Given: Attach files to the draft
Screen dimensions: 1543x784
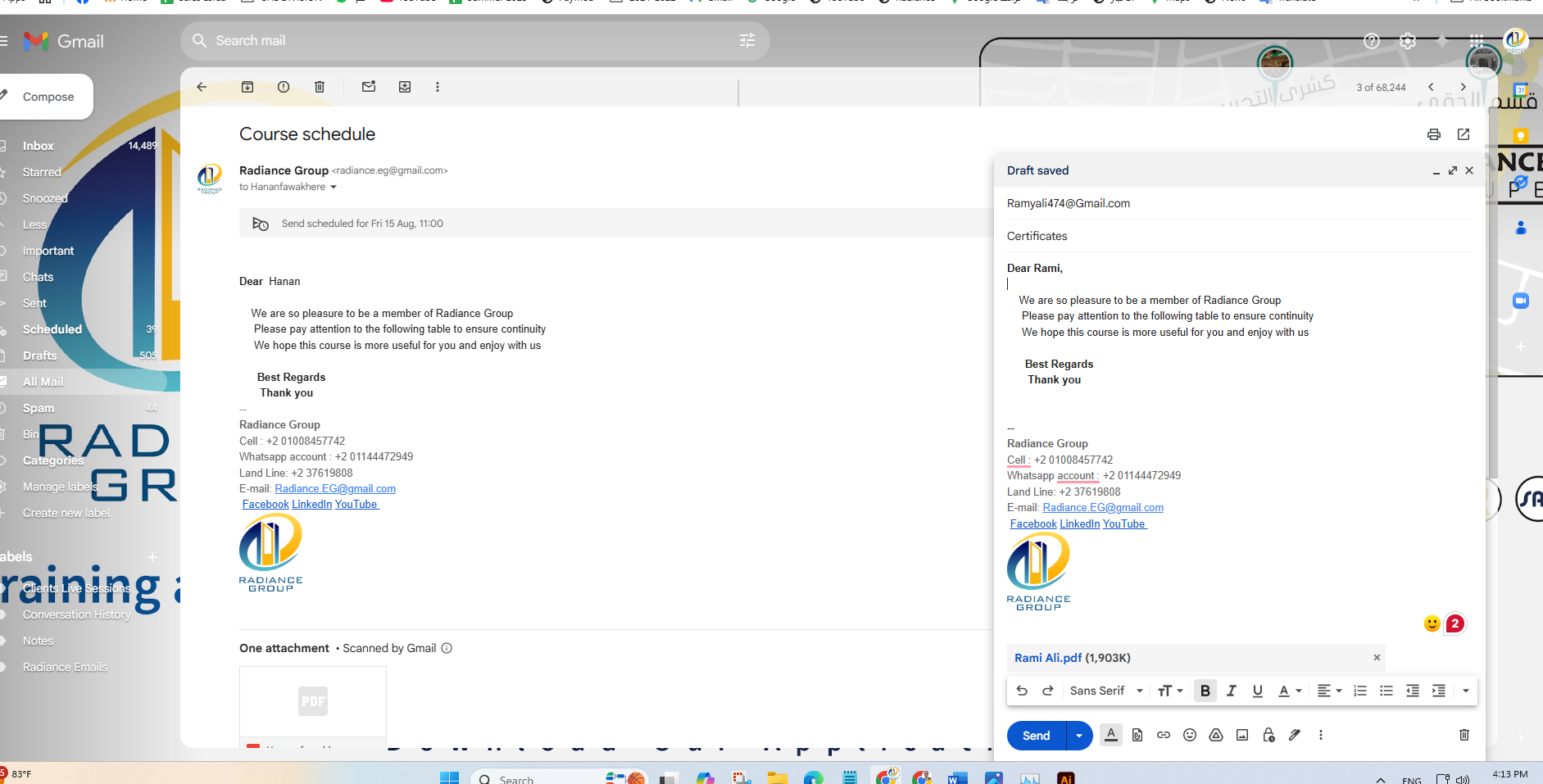Looking at the screenshot, I should click(x=1137, y=735).
